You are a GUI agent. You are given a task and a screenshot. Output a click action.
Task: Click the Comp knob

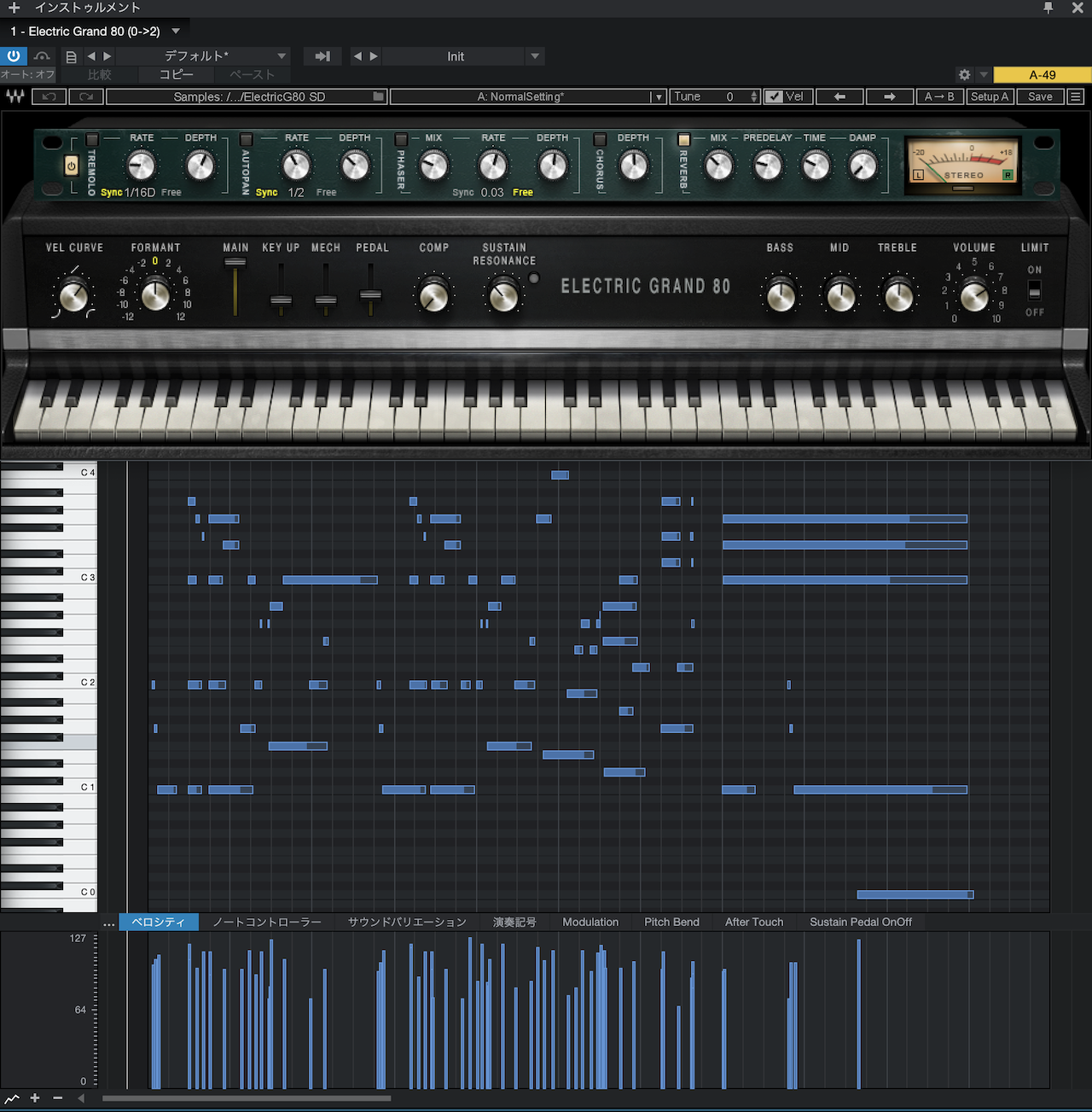click(434, 297)
